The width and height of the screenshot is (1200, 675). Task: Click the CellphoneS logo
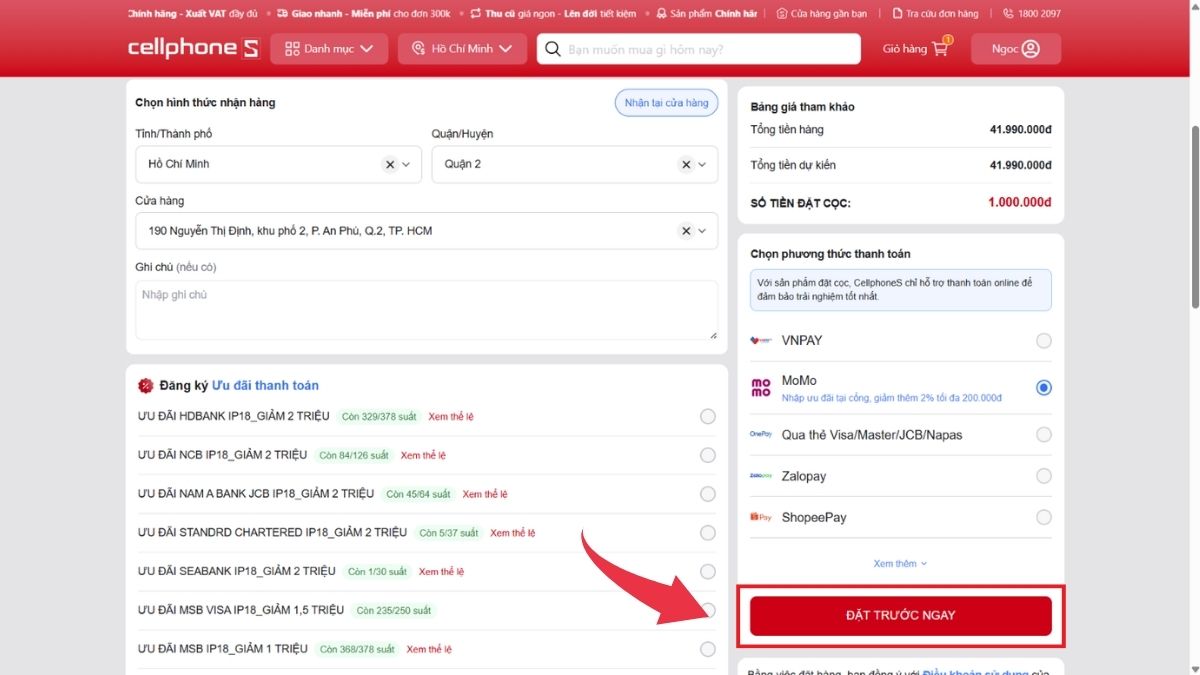point(194,48)
